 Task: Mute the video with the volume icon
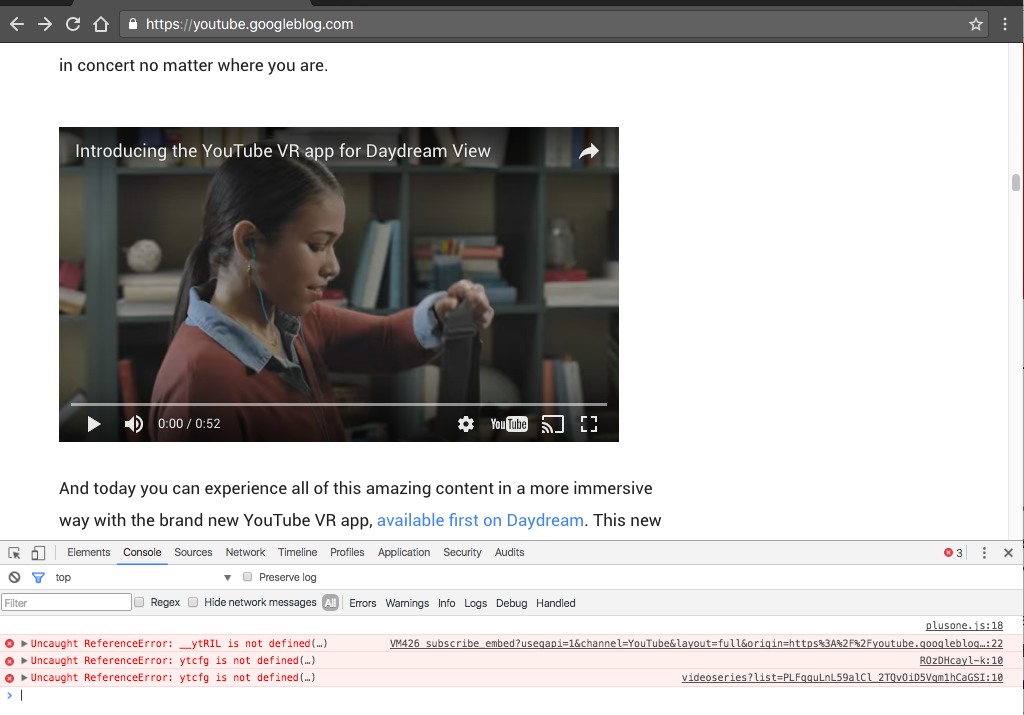[x=133, y=424]
